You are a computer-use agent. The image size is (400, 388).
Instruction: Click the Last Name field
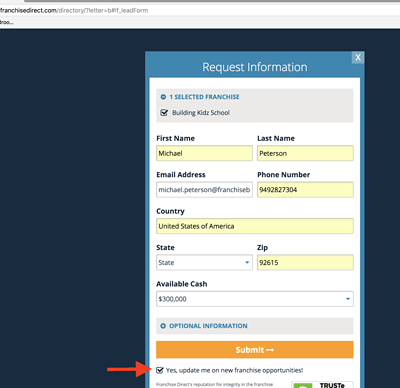tap(305, 153)
